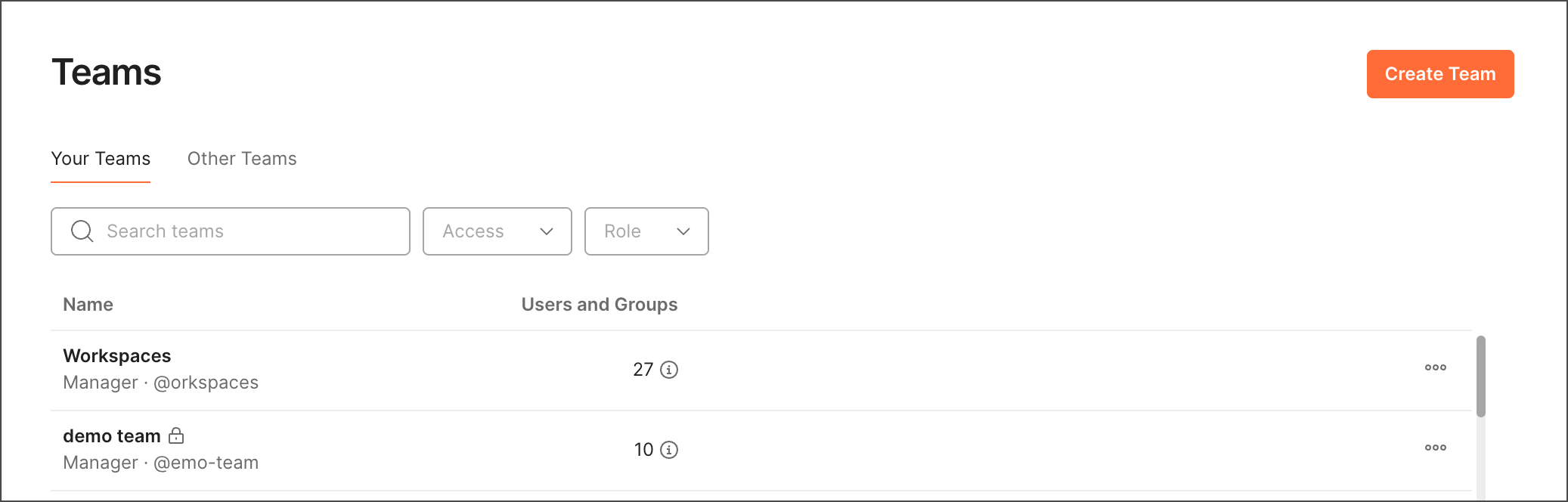Viewport: 1568px width, 502px height.
Task: Open the demo team name
Action: (x=112, y=436)
